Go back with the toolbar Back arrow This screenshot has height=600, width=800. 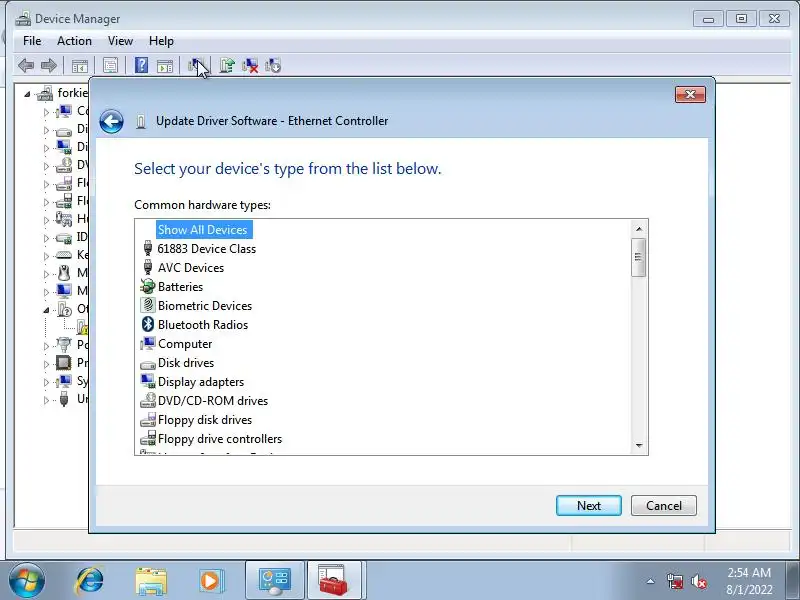click(26, 65)
